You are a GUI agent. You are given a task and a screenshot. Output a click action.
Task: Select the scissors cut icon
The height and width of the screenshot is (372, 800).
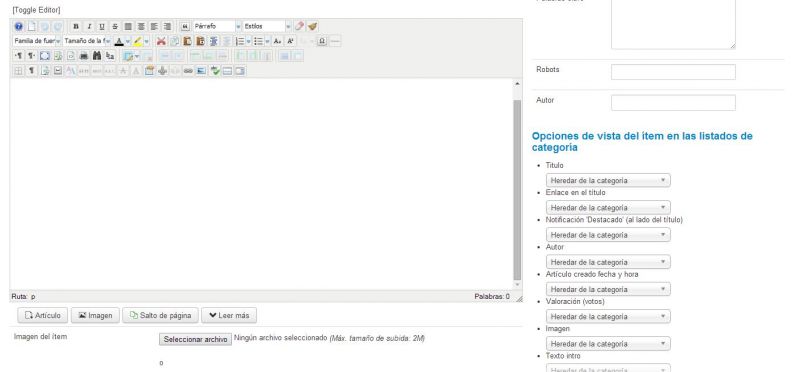161,41
